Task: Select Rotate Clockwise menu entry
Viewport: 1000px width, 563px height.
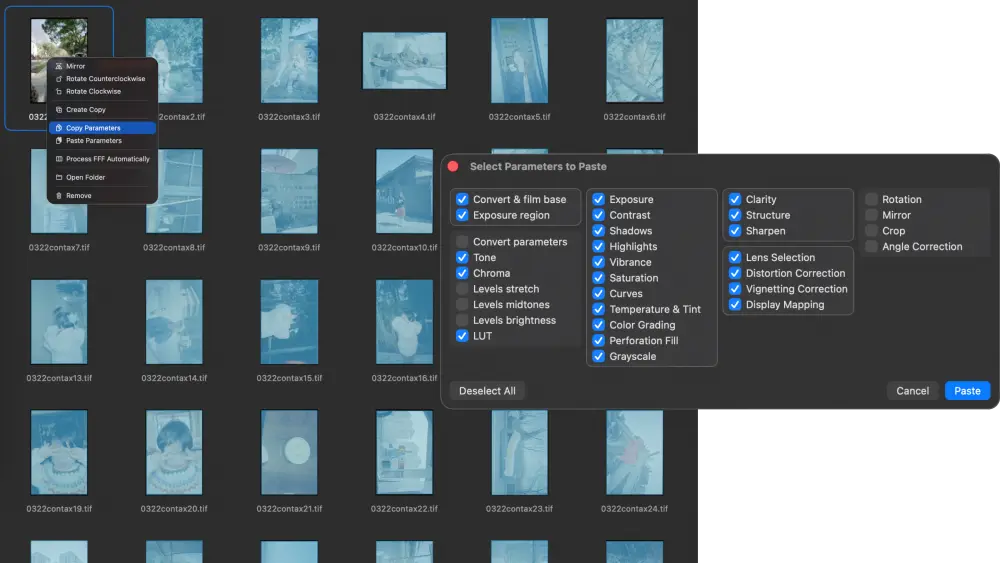Action: point(102,92)
